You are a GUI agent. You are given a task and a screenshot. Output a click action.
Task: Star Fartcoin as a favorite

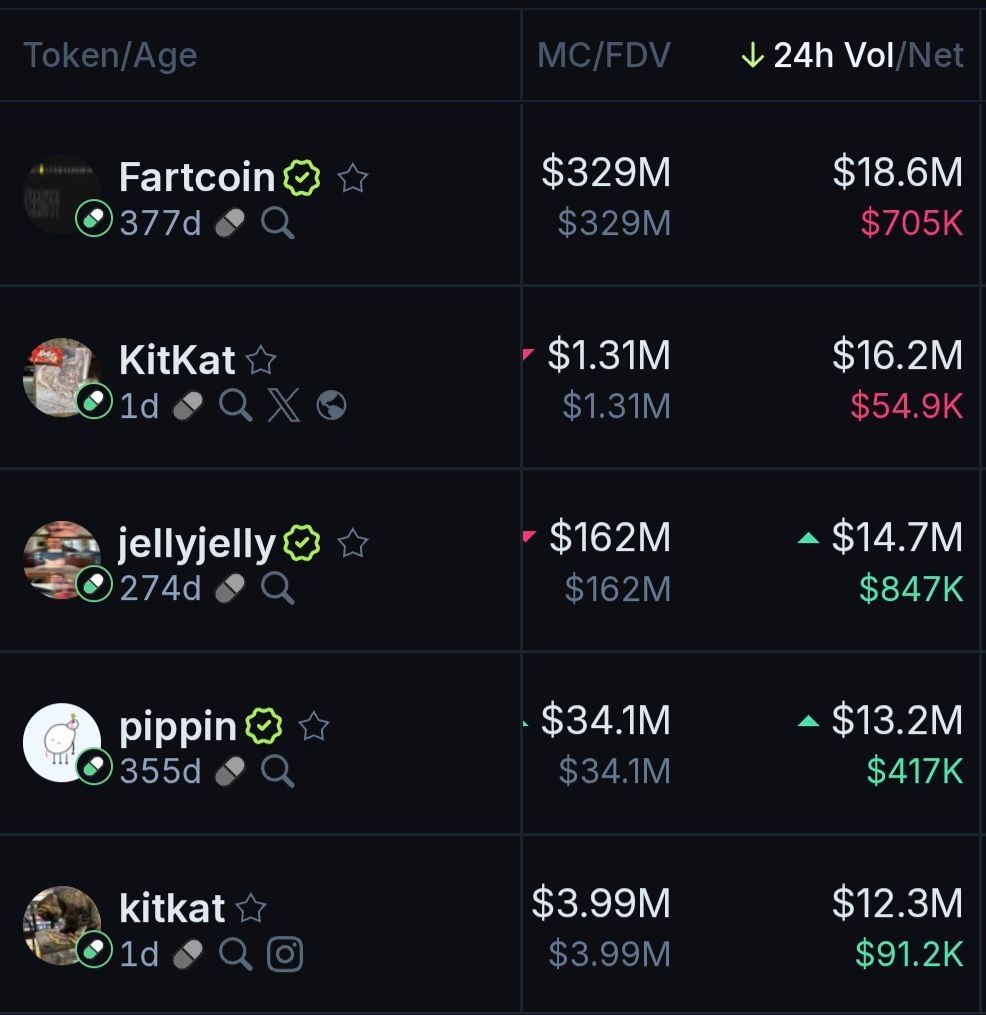pos(352,179)
